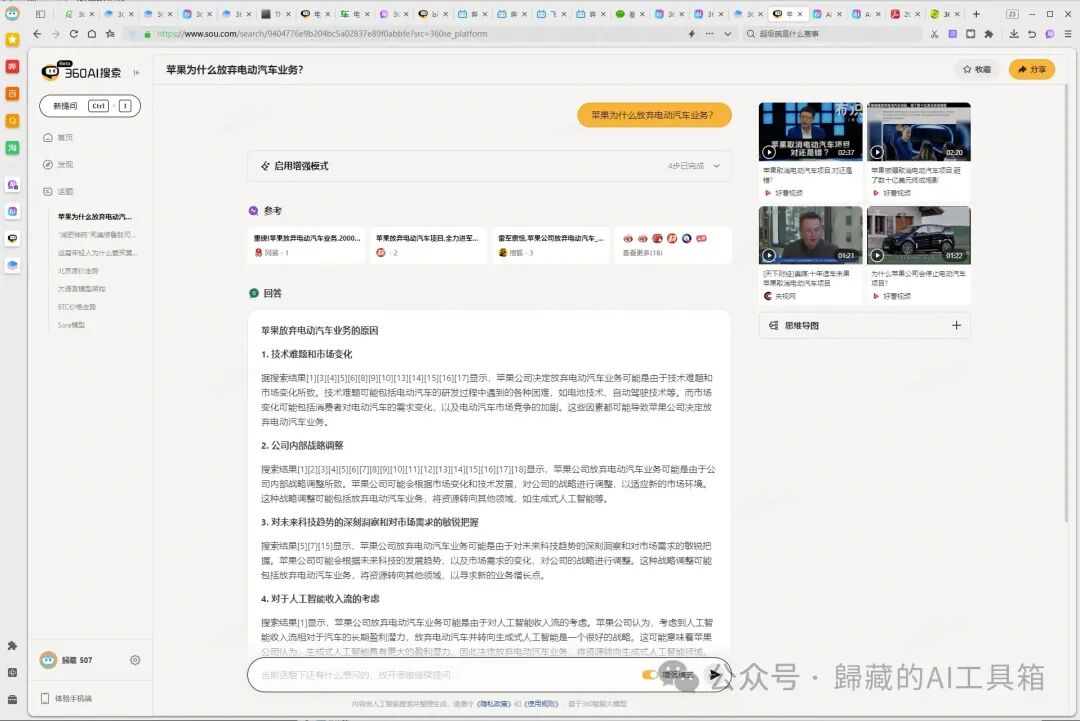Screen dimensions: 1080x721
Task: Play the 02:20 video thumbnail
Action: (x=919, y=132)
